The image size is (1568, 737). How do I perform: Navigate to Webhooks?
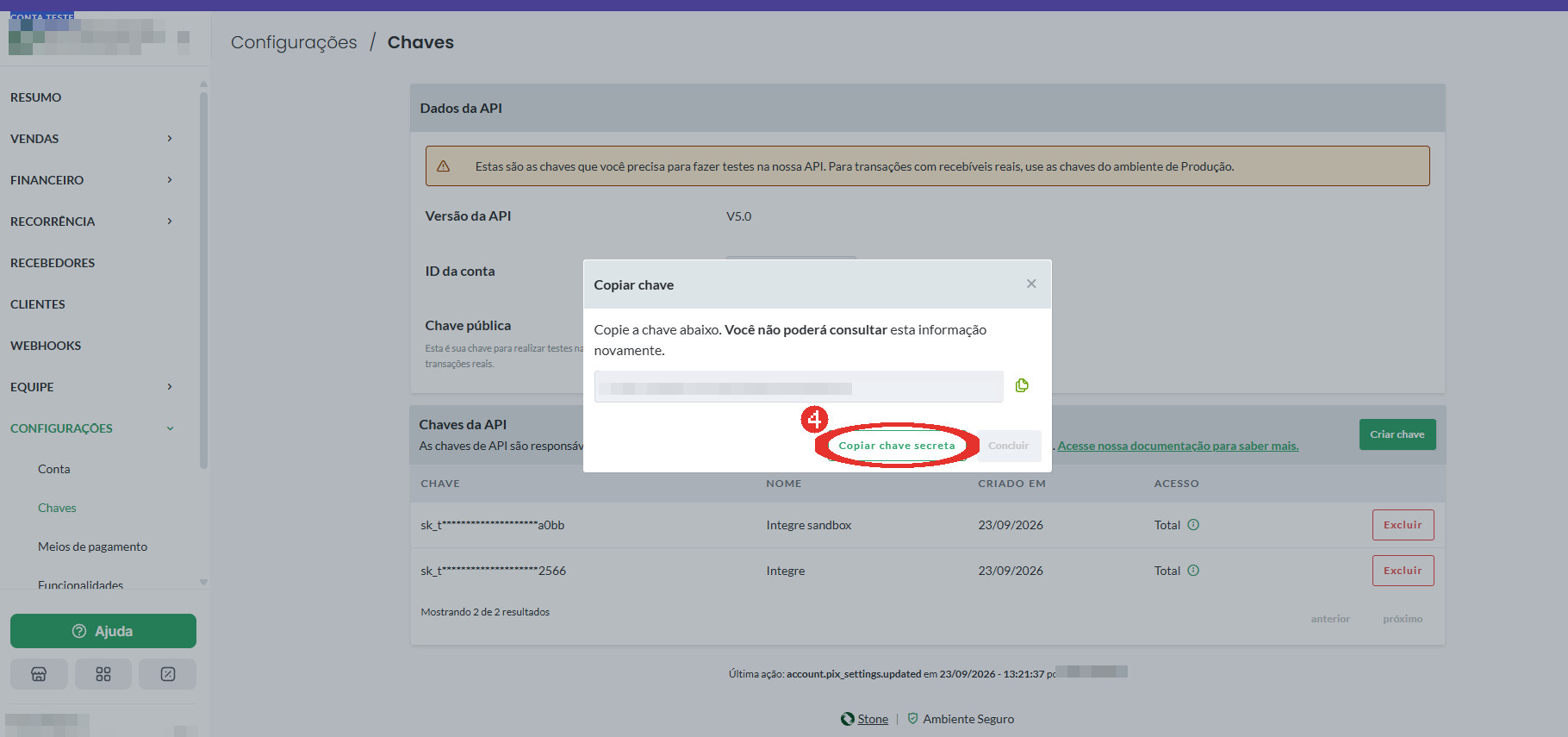tap(46, 346)
